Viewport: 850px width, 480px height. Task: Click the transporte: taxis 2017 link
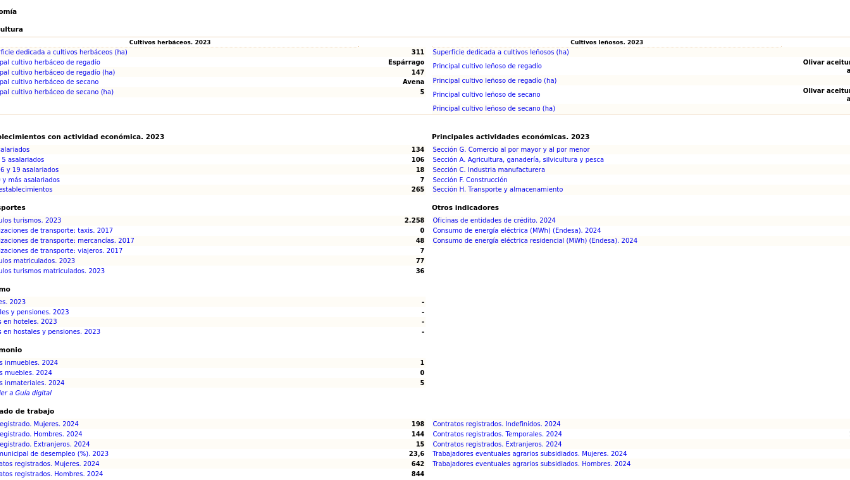pos(56,231)
